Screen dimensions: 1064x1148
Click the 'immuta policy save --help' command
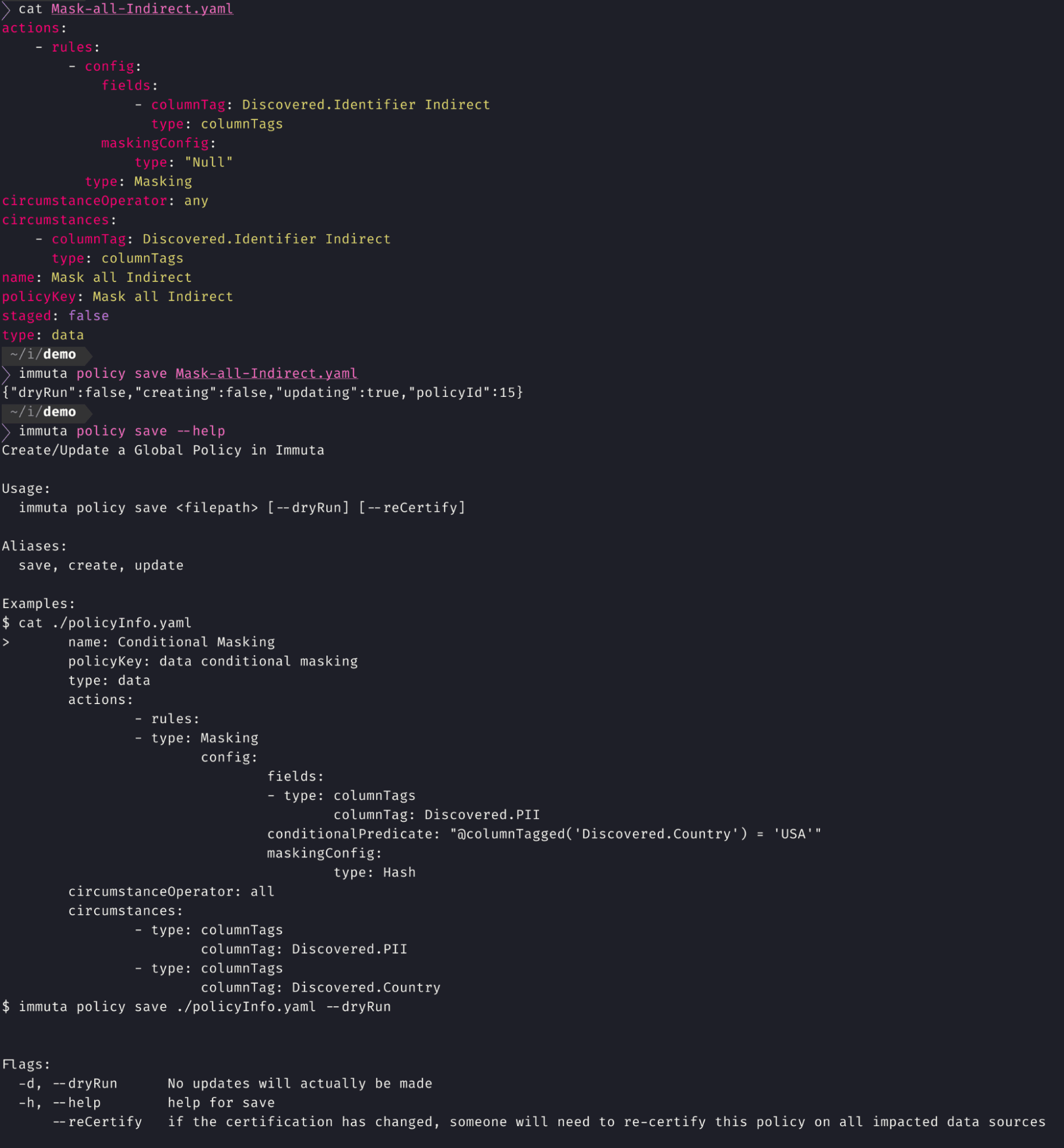click(122, 431)
